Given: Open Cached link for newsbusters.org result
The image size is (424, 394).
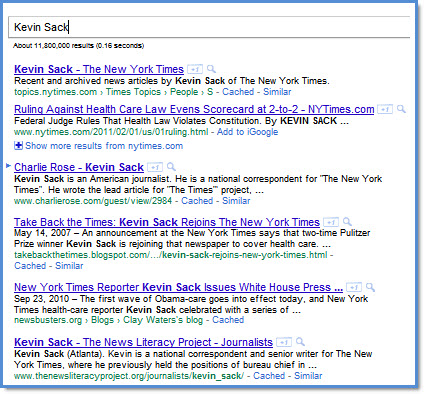Looking at the screenshot, I should click(x=228, y=320).
